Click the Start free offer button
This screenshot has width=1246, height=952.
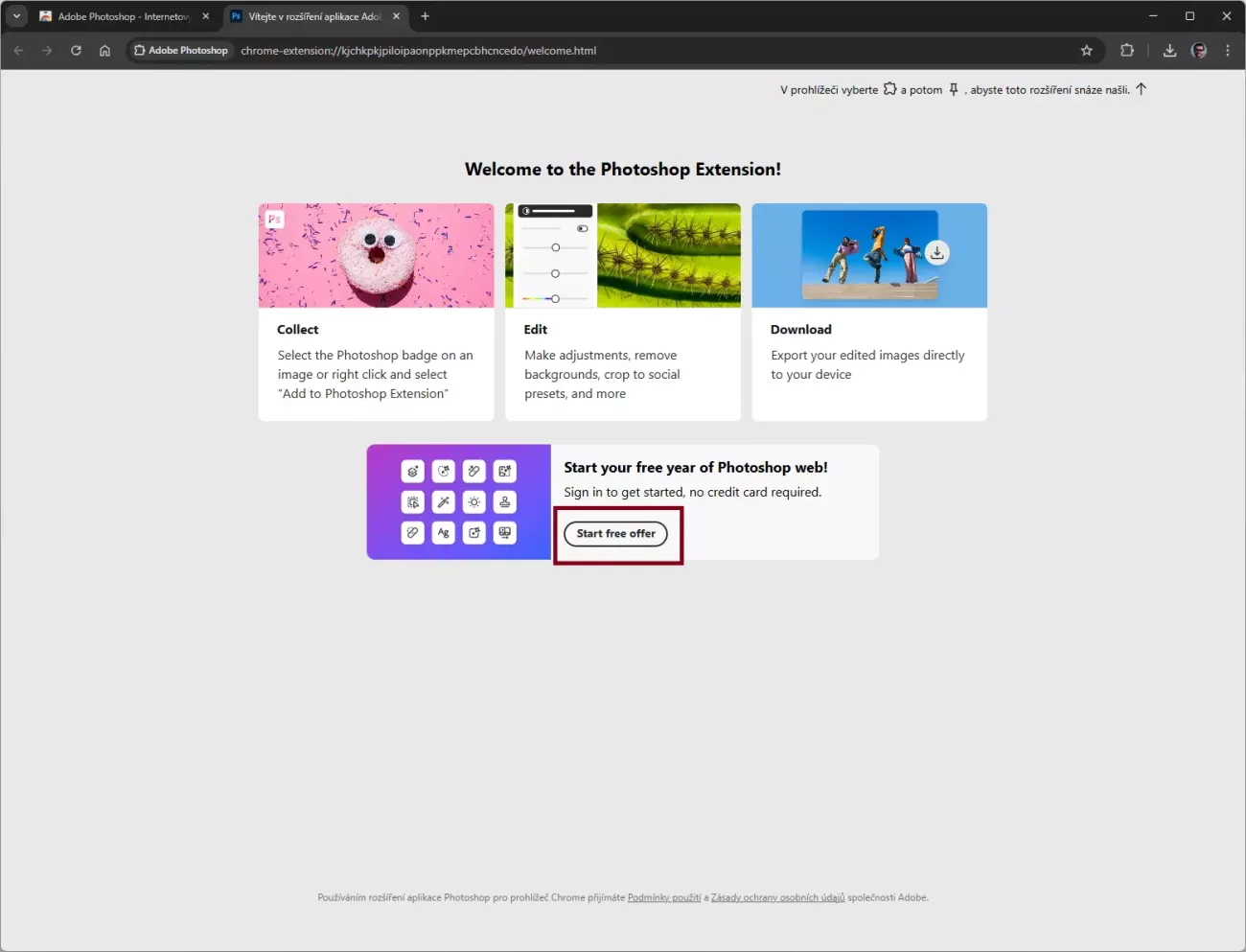point(615,534)
